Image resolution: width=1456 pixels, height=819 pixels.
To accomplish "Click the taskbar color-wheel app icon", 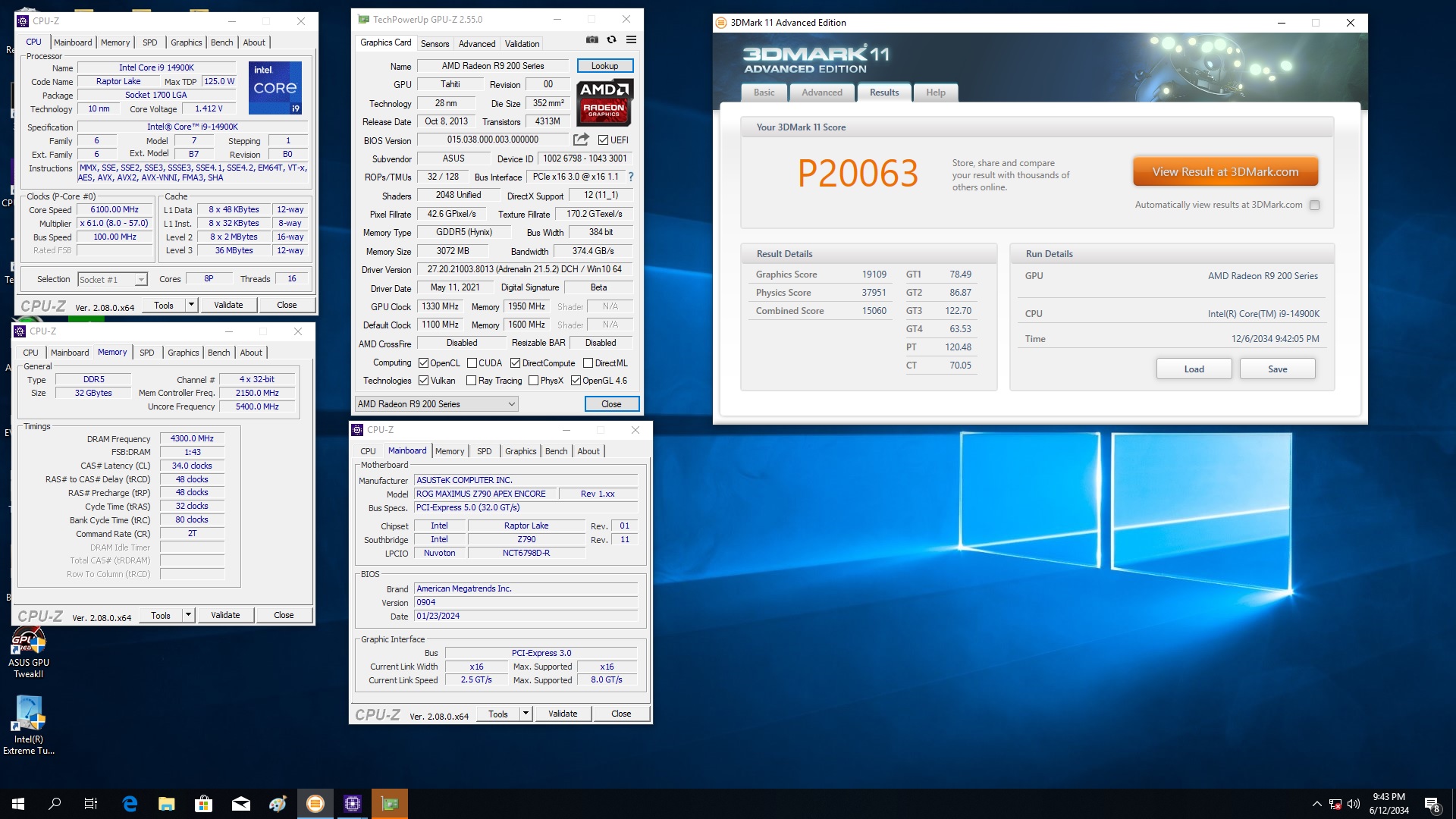I will click(278, 804).
